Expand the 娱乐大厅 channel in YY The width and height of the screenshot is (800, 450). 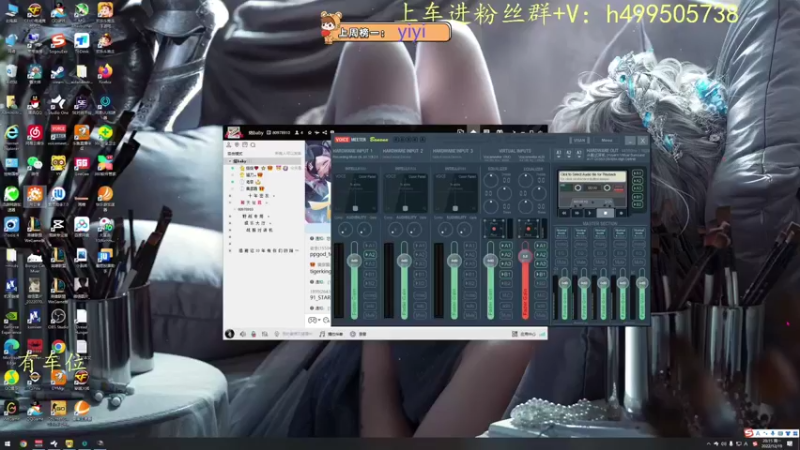[x=230, y=223]
